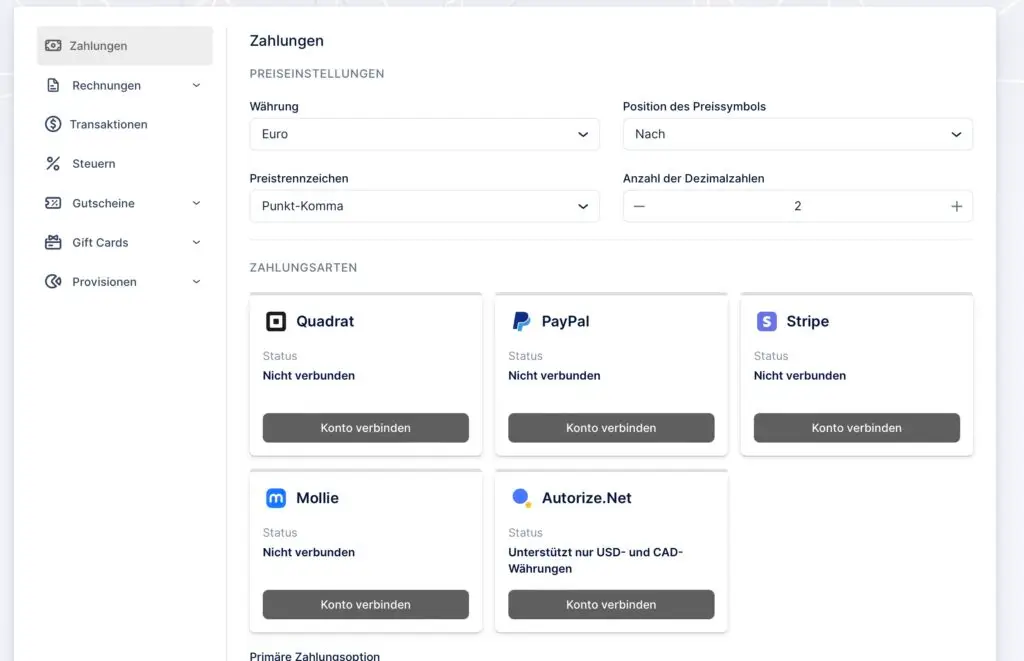This screenshot has height=661, width=1024.
Task: Increase Anzahl der Dezimalzahlen with plus
Action: pos(956,206)
